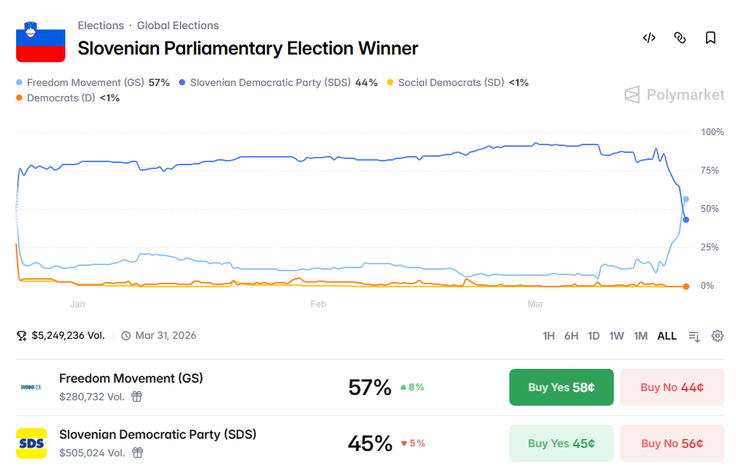Open chart settings gear icon
736x471 pixels.
717,336
